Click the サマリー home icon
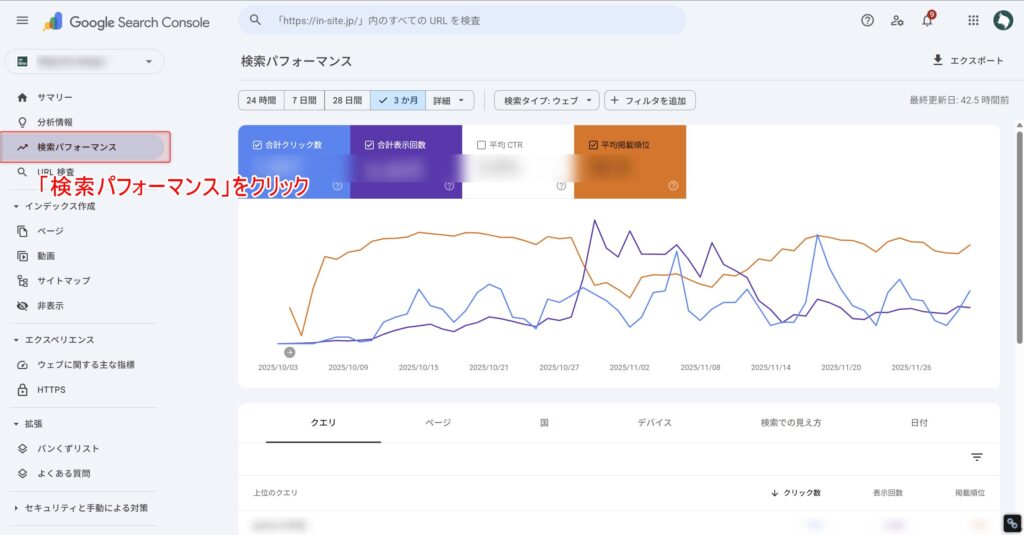This screenshot has width=1024, height=535. (22, 97)
